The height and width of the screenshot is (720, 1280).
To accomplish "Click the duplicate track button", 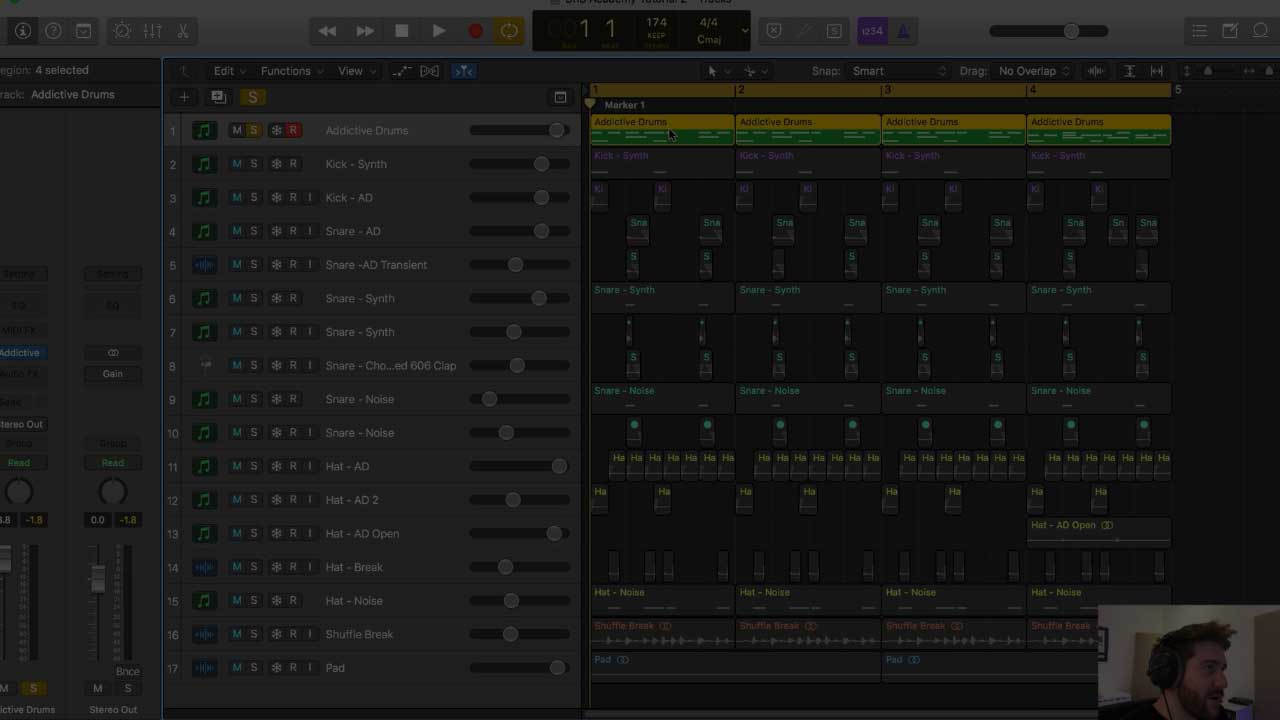I will [218, 97].
